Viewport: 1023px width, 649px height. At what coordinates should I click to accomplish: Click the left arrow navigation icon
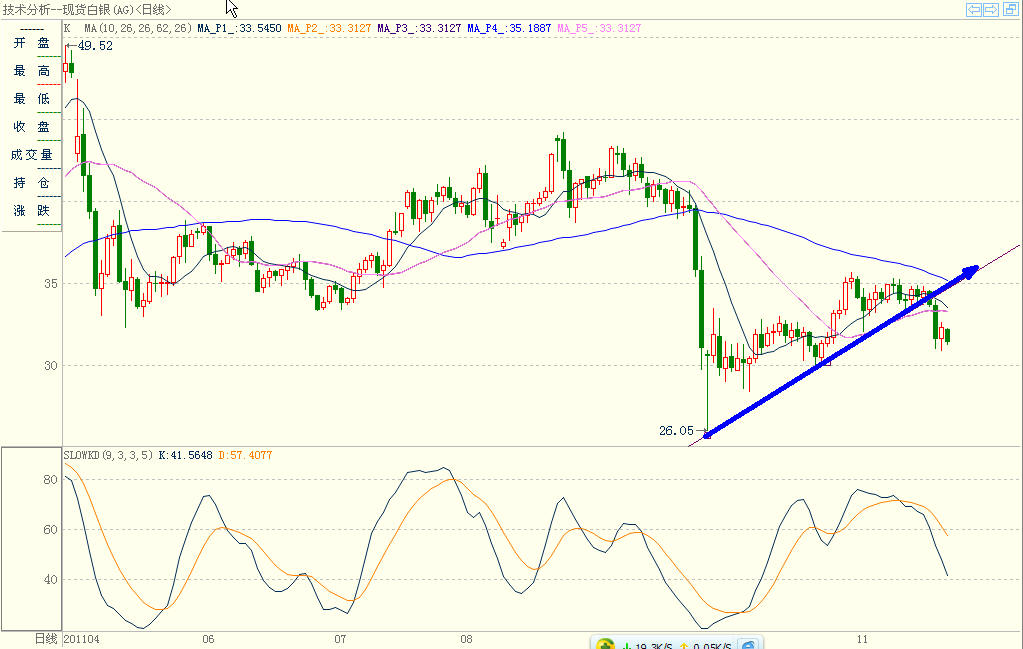973,9
